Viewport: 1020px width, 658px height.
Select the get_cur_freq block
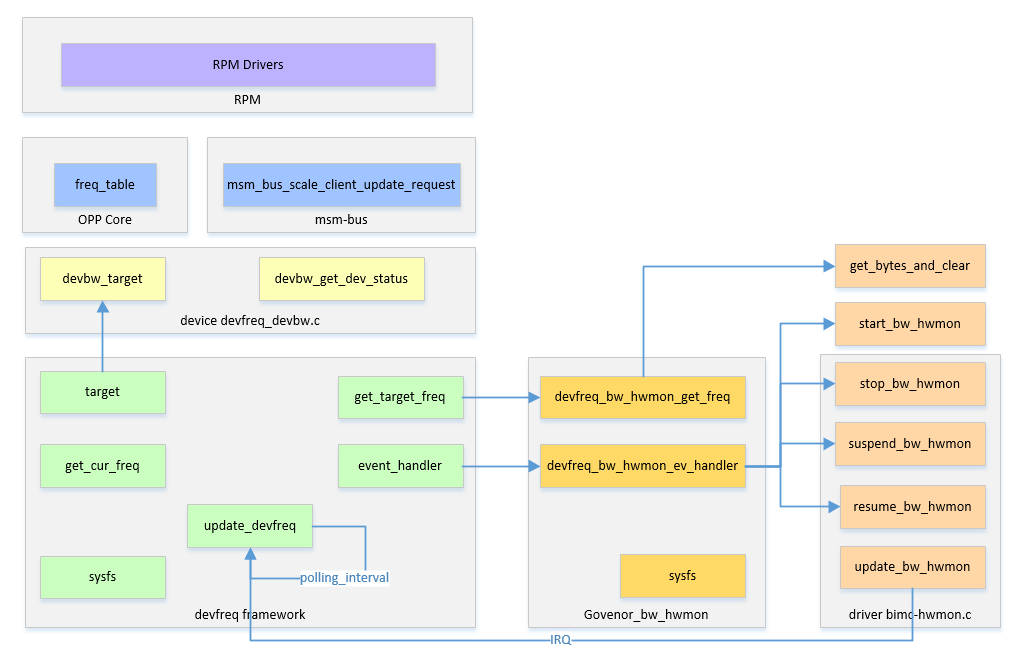click(x=103, y=466)
